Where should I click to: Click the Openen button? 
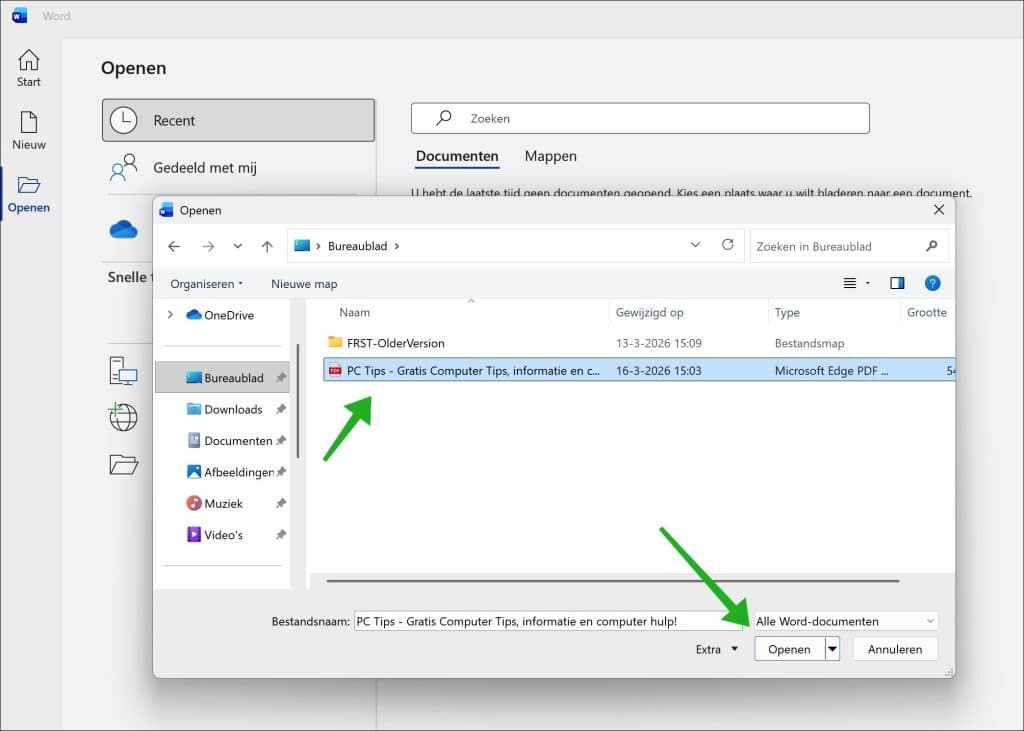pyautogui.click(x=789, y=649)
